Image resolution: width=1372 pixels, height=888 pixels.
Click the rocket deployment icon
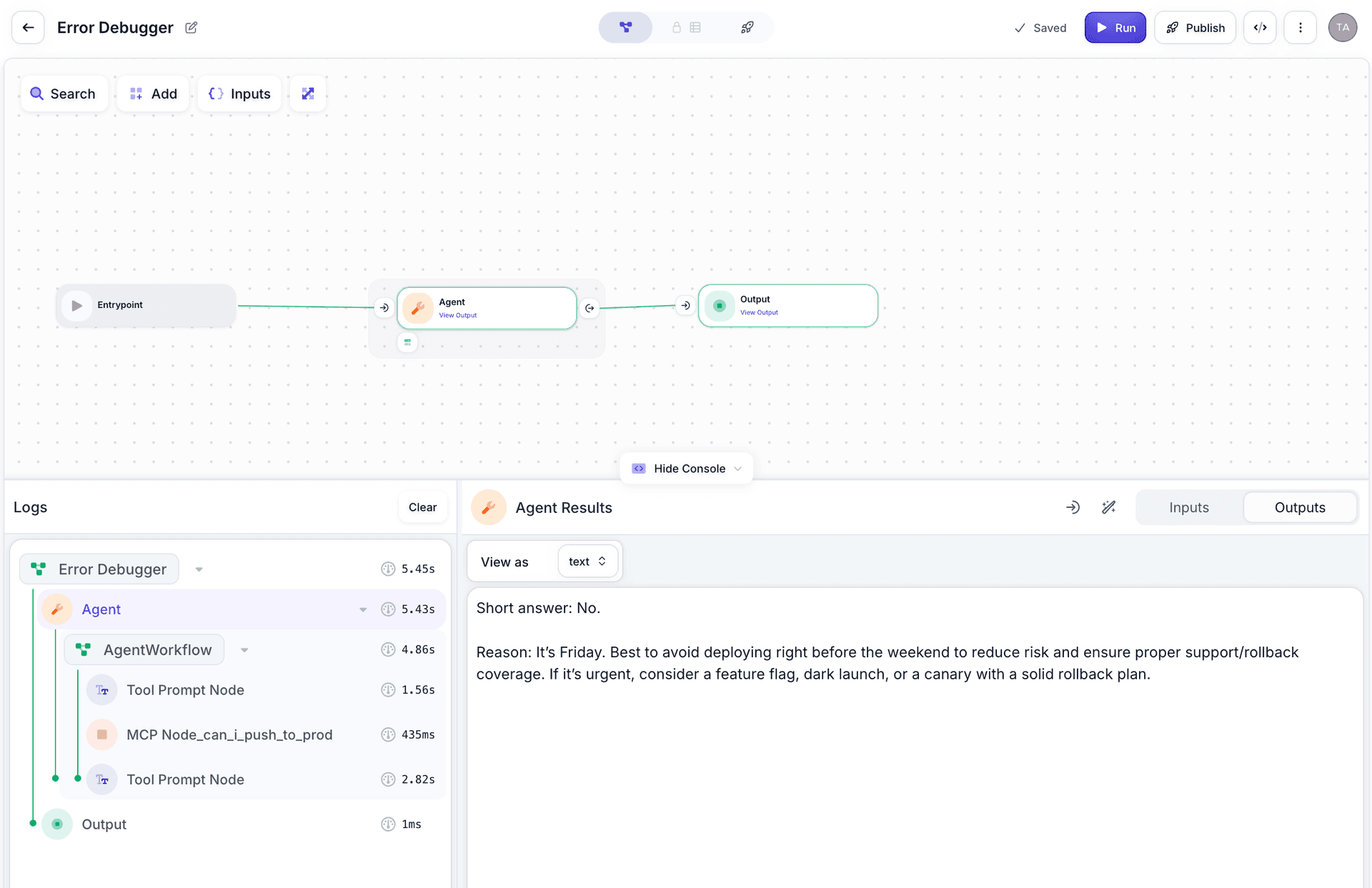pyautogui.click(x=747, y=27)
